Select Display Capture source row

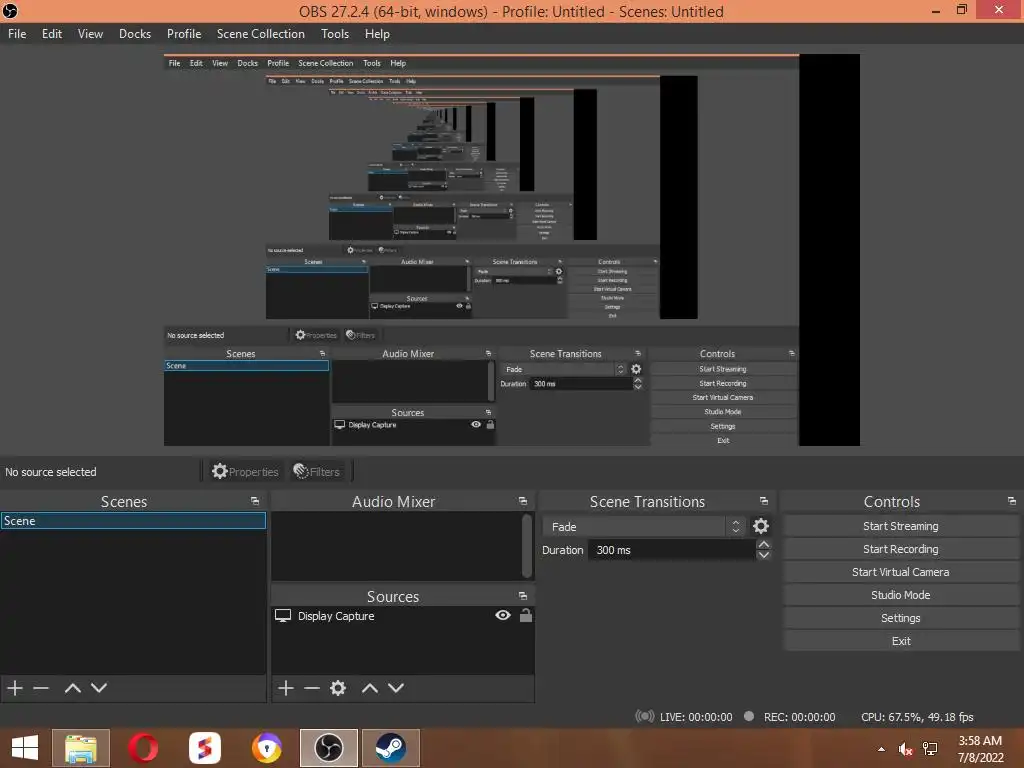click(402, 616)
